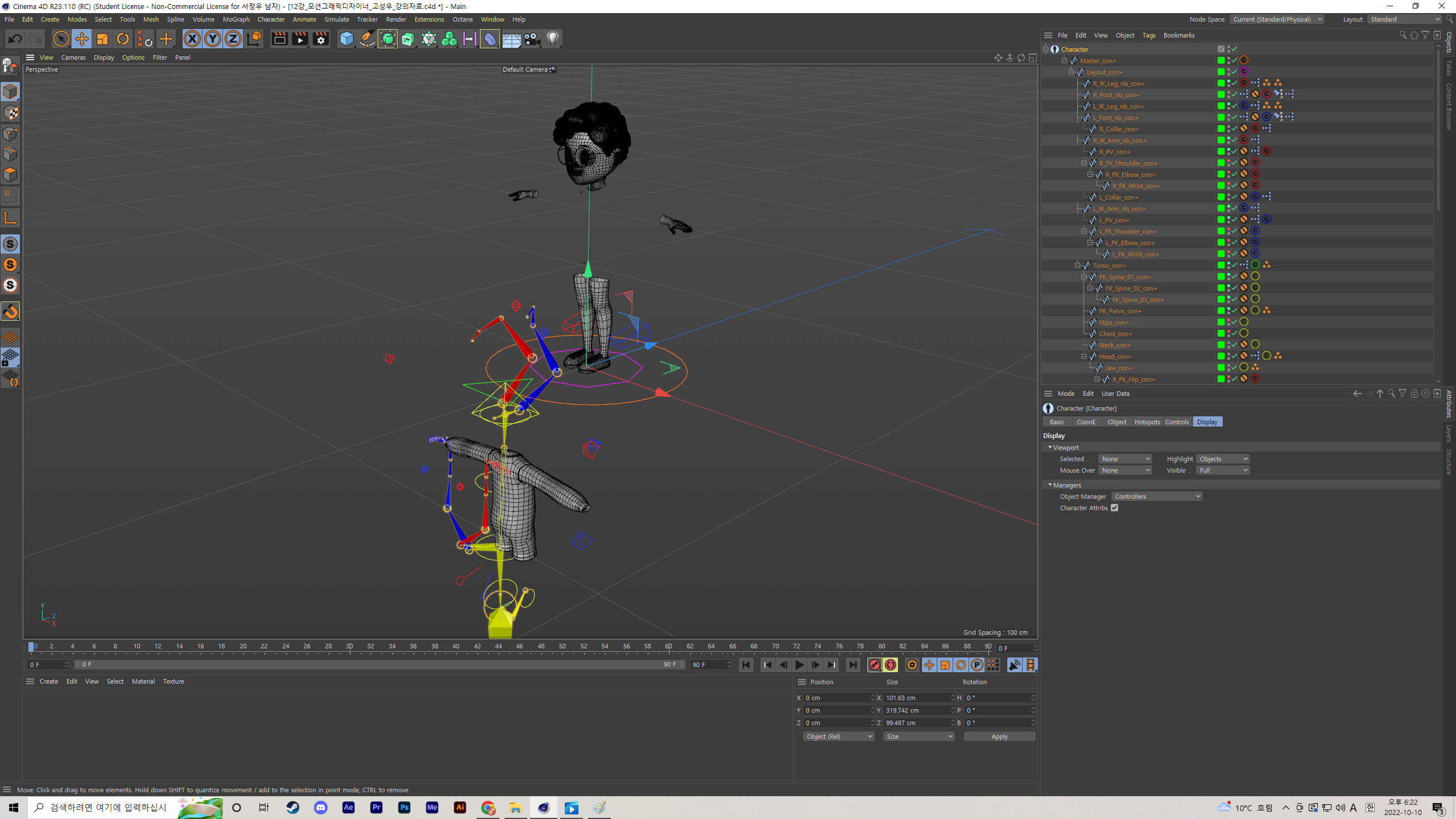The width and height of the screenshot is (1456, 819).
Task: Click Render View clapperboard icon
Action: (279, 39)
